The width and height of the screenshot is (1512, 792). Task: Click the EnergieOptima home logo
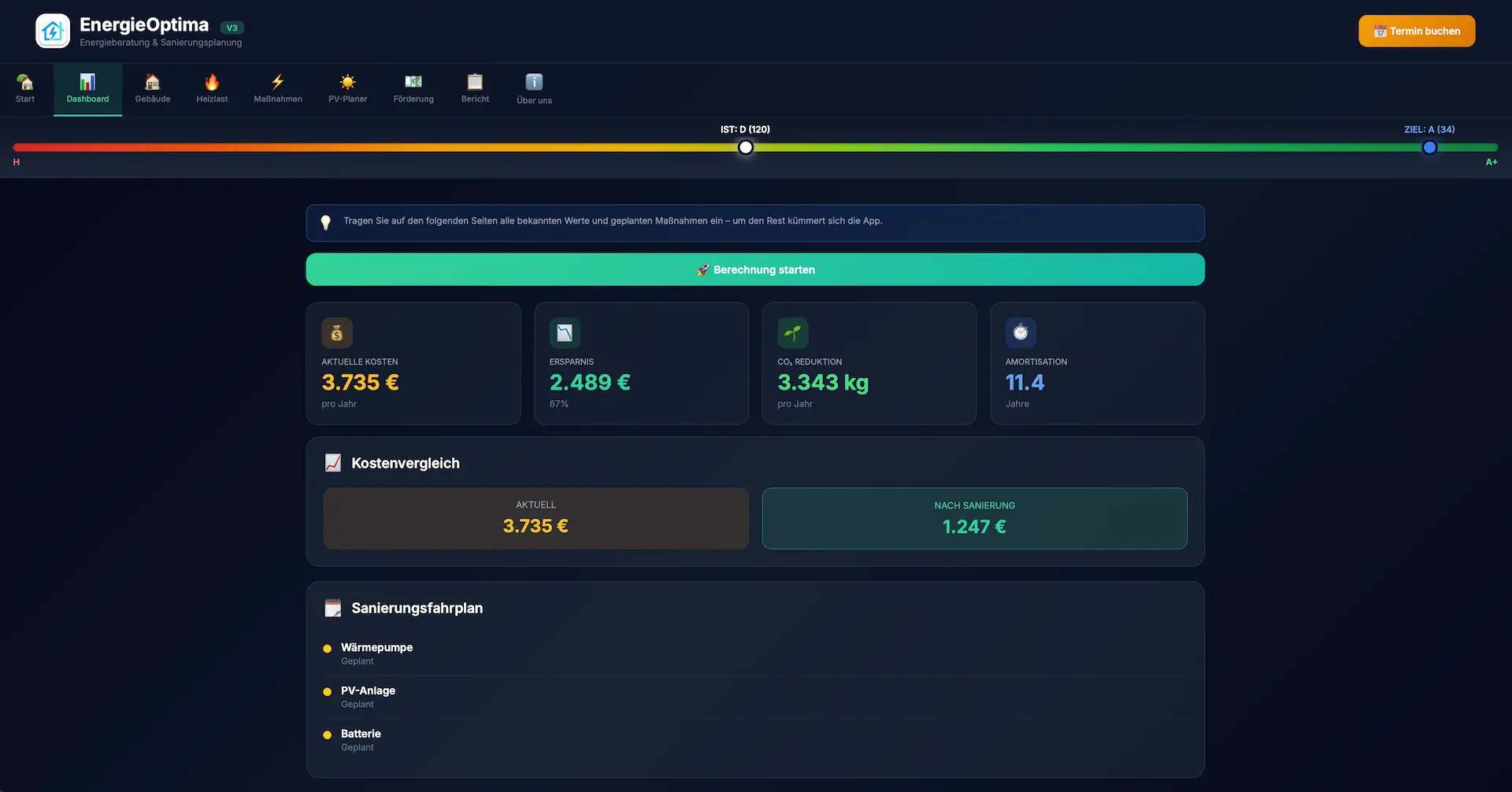52,30
